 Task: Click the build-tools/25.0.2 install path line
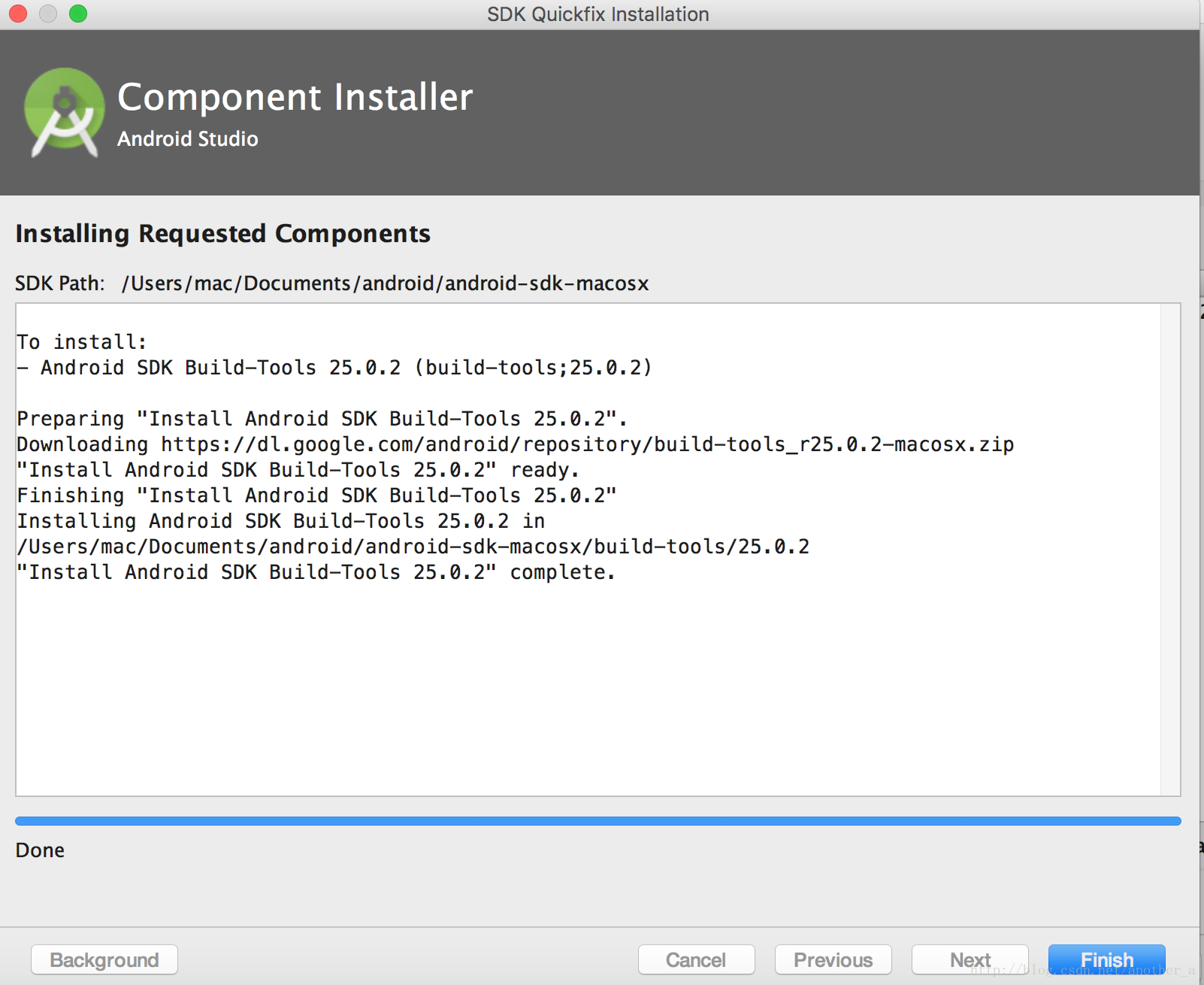[413, 547]
